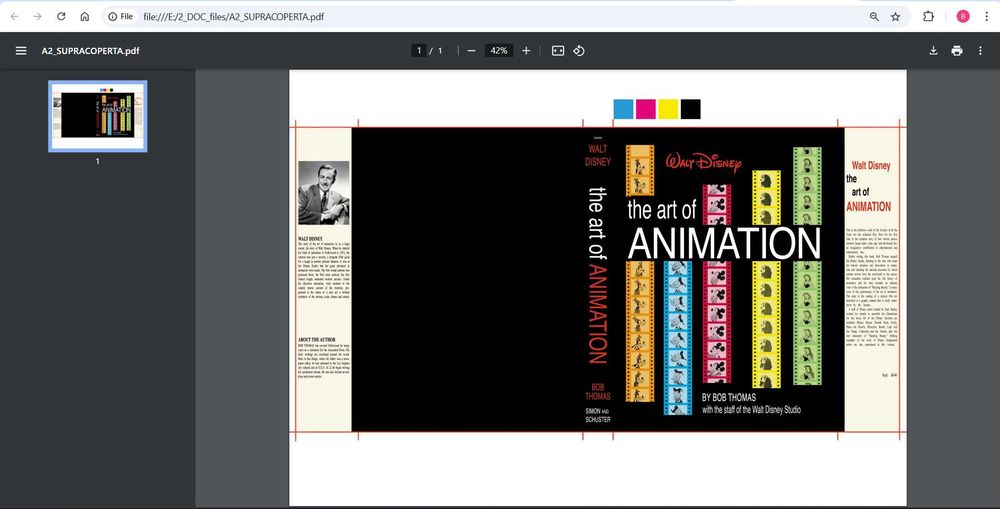Download the PDF file
The image size is (1000, 509).
[x=933, y=50]
